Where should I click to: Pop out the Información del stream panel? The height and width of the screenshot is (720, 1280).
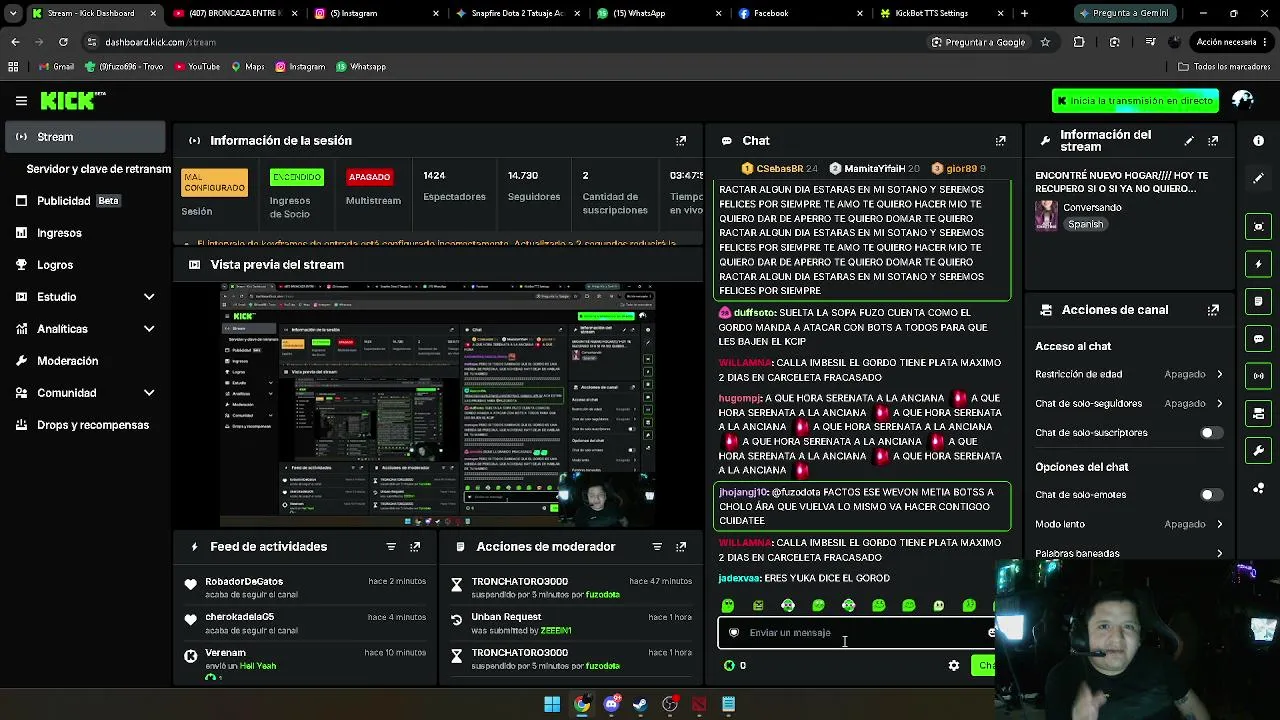click(x=1213, y=141)
